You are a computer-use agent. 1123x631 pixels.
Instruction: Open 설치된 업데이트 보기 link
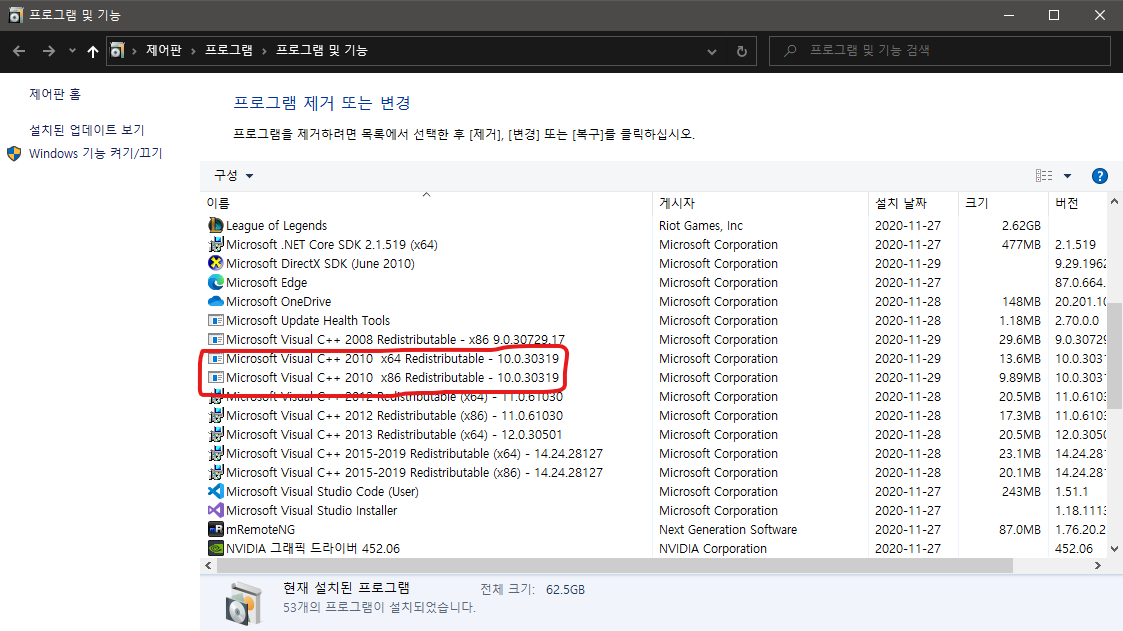tap(87, 130)
